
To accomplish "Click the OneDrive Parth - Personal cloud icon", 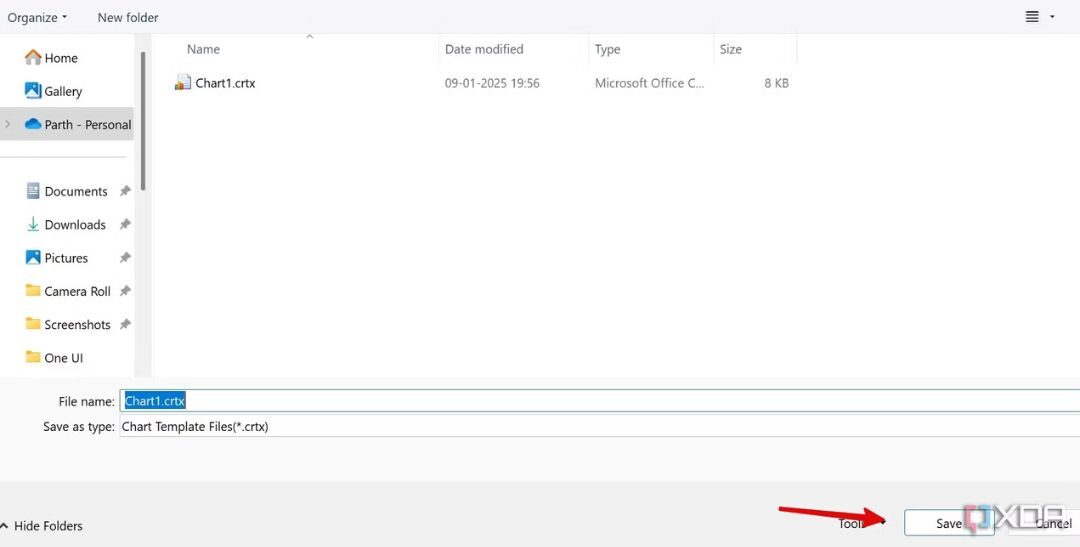I will tap(33, 125).
